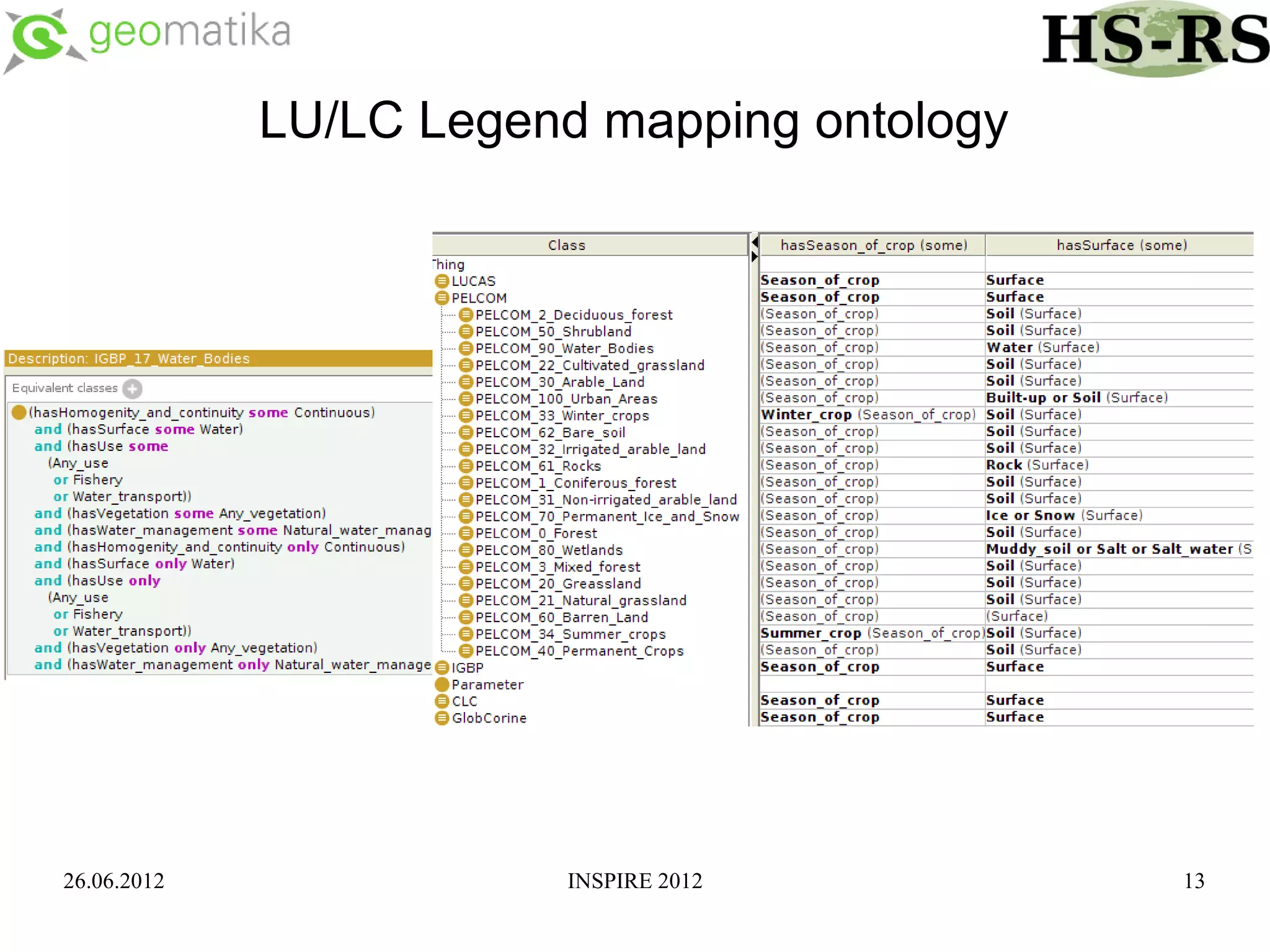
Task: Click the hasSeason_of_crop (some) column header
Action: (873, 245)
